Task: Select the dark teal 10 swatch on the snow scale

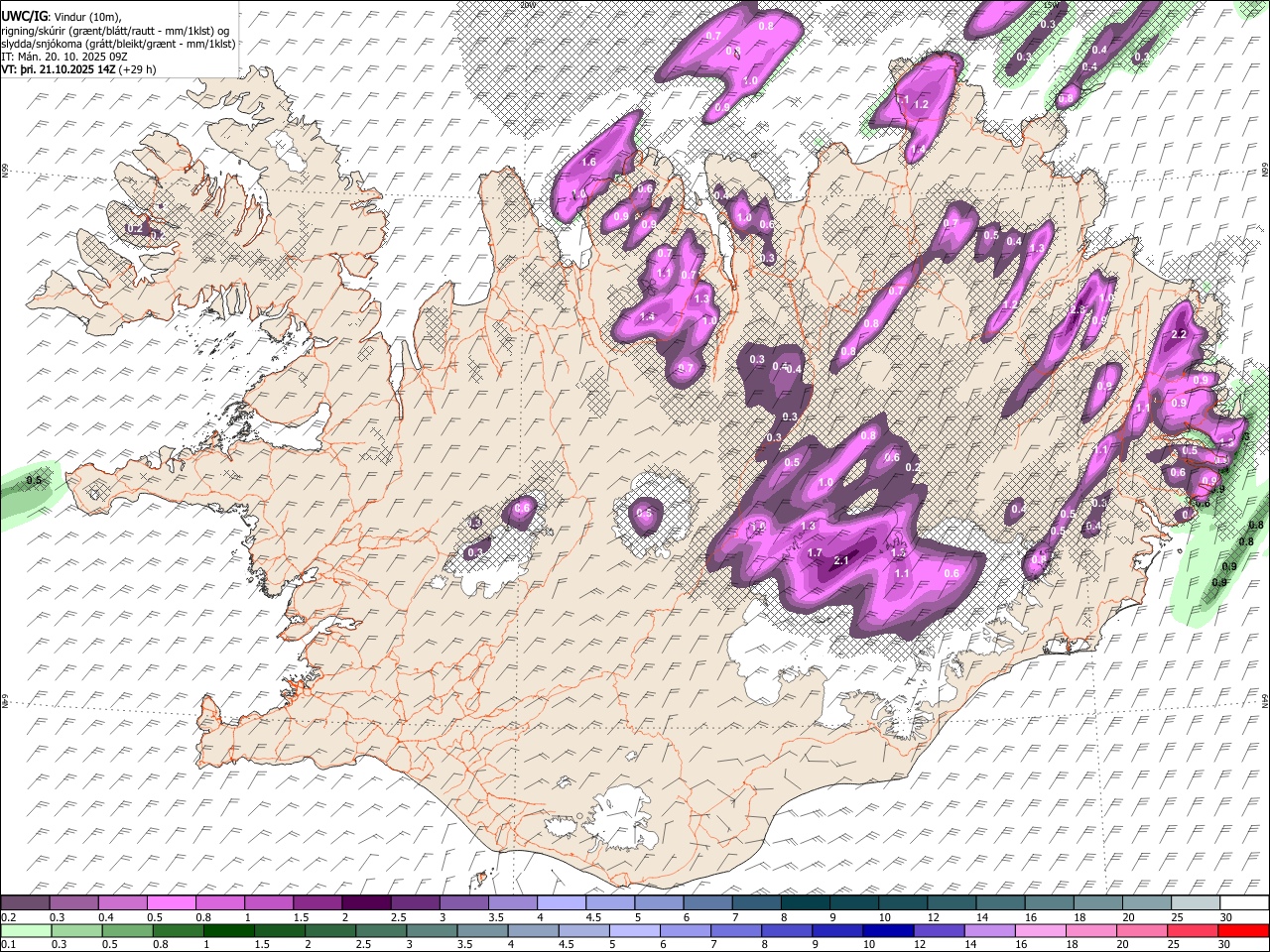Action: [903, 902]
